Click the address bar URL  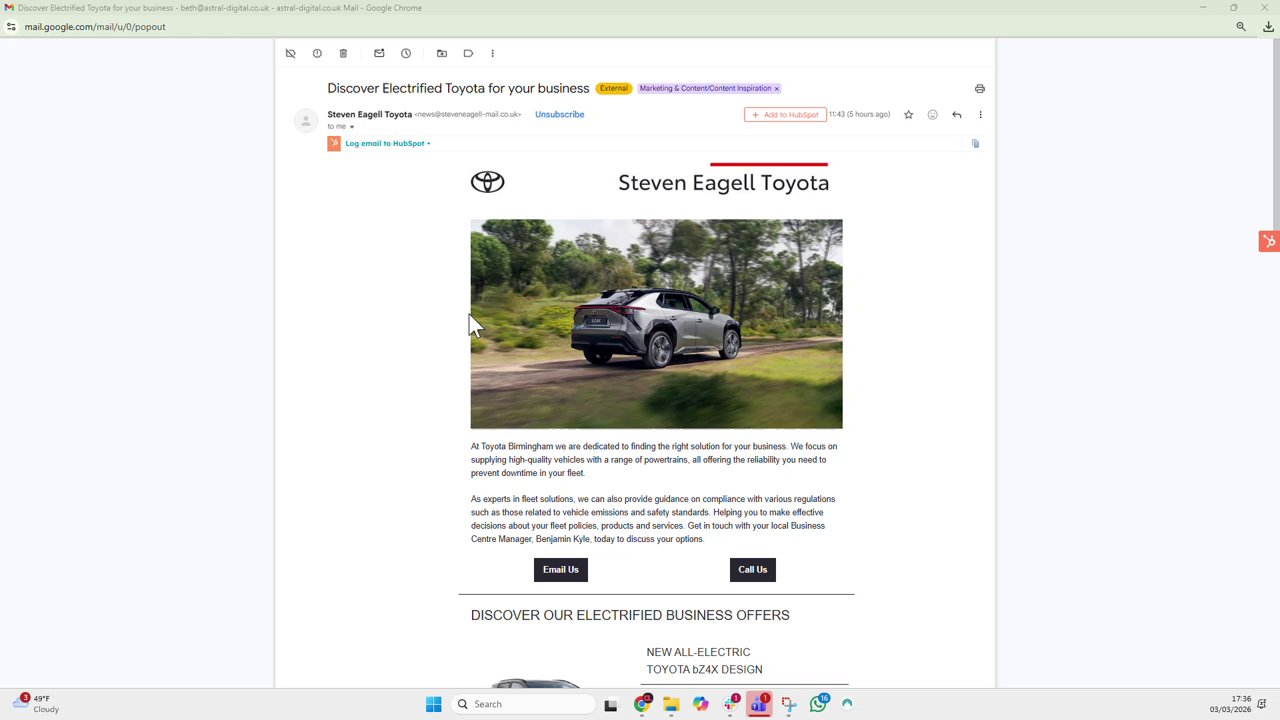coord(95,27)
